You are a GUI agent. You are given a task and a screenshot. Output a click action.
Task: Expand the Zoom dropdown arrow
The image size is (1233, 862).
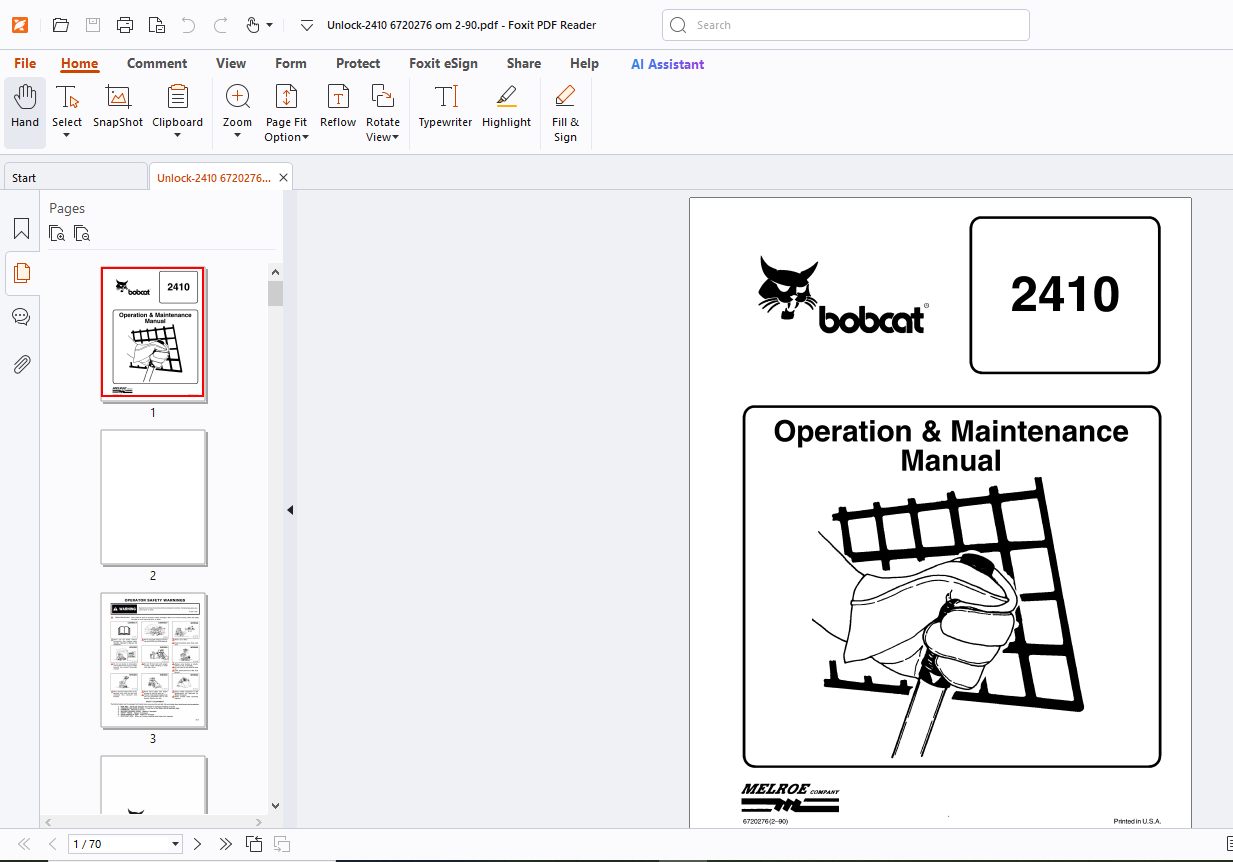pyautogui.click(x=238, y=135)
